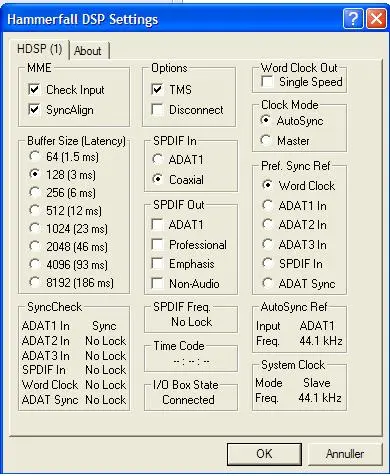The image size is (390, 476).
Task: Click the ADAT2 In No Lock status
Action: [106, 341]
